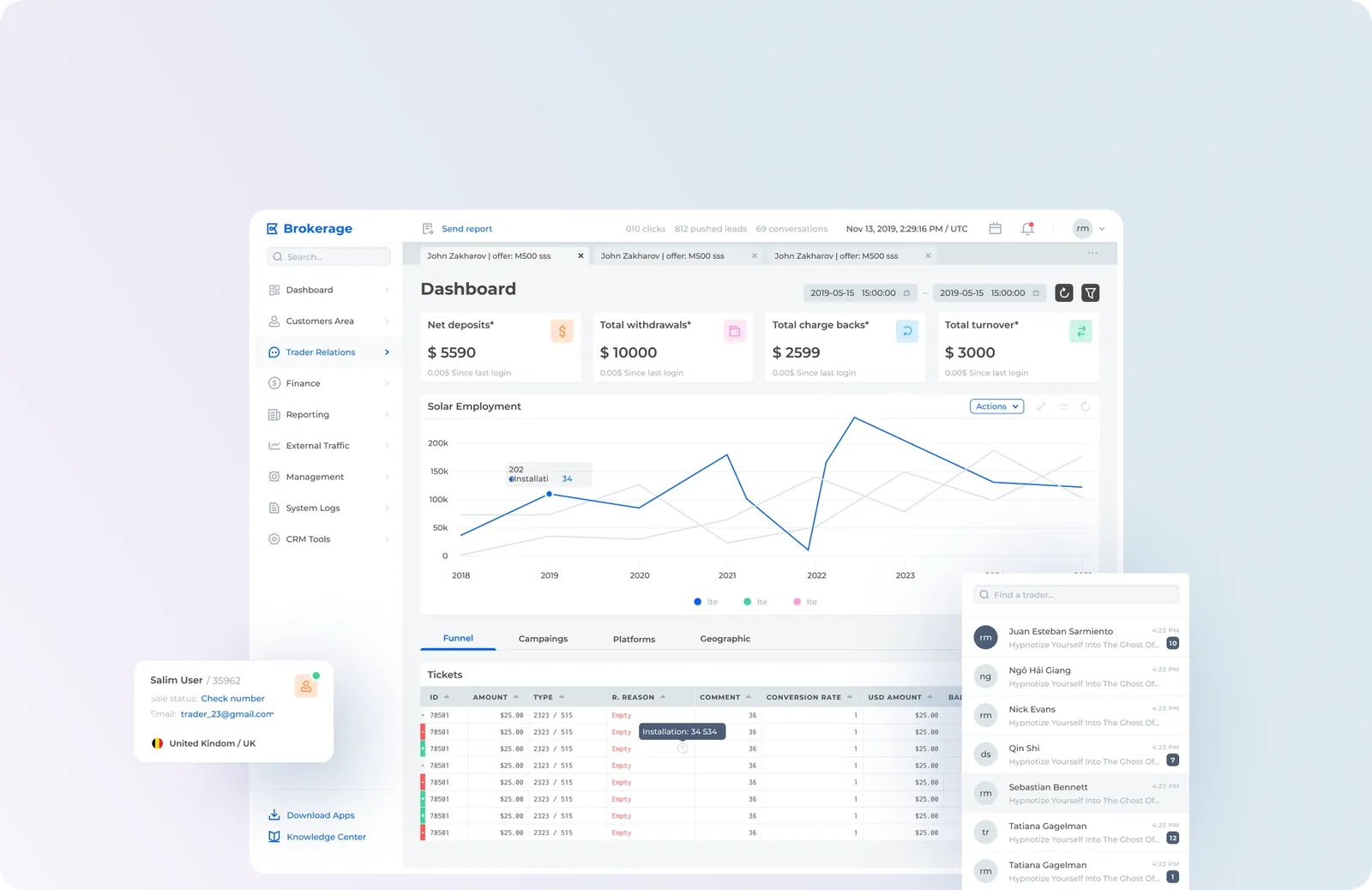Close the third John Zakharov tab
Viewport: 1372px width, 890px height.
928,256
